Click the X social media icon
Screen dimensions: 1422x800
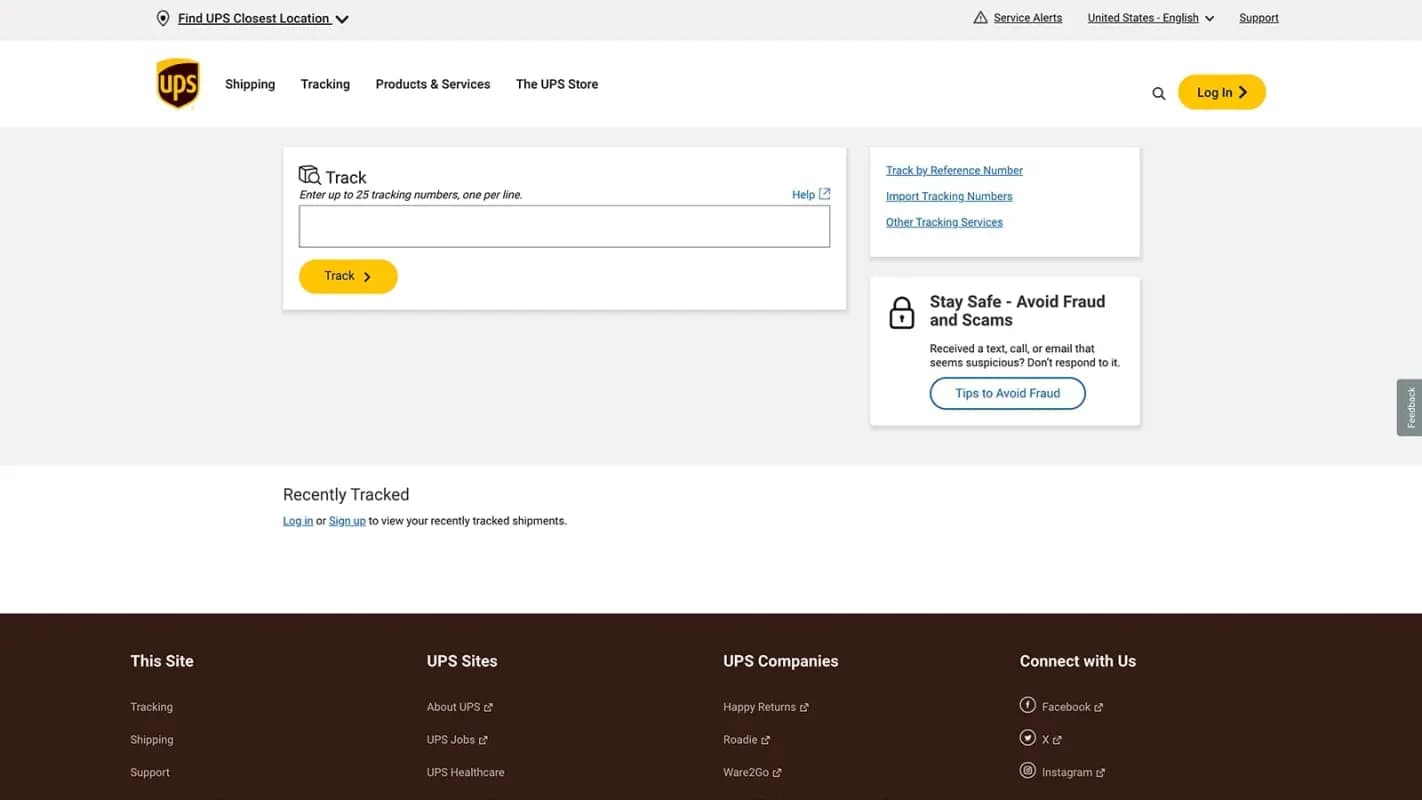(x=1027, y=738)
